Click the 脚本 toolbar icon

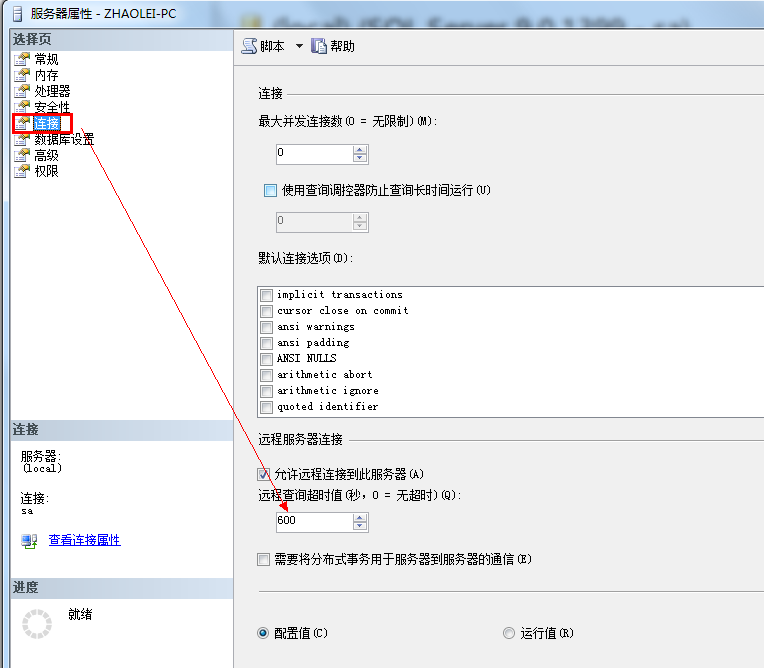249,46
